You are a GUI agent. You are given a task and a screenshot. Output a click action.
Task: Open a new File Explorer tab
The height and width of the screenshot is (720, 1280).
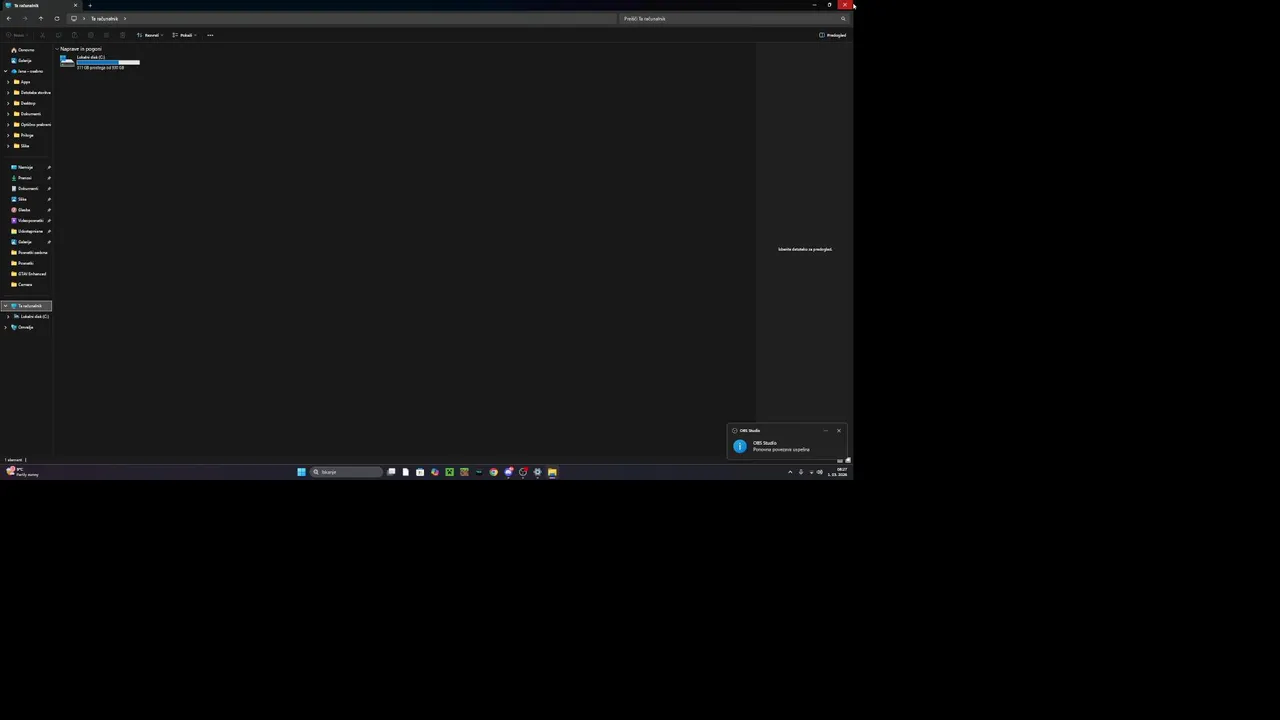coord(89,5)
